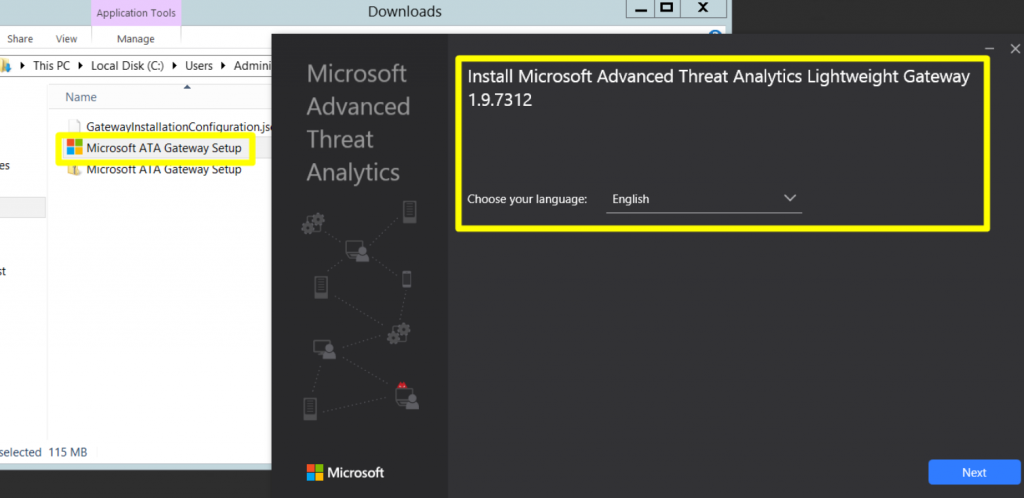Open the Share ribbon tab
This screenshot has width=1024, height=498.
tap(20, 39)
